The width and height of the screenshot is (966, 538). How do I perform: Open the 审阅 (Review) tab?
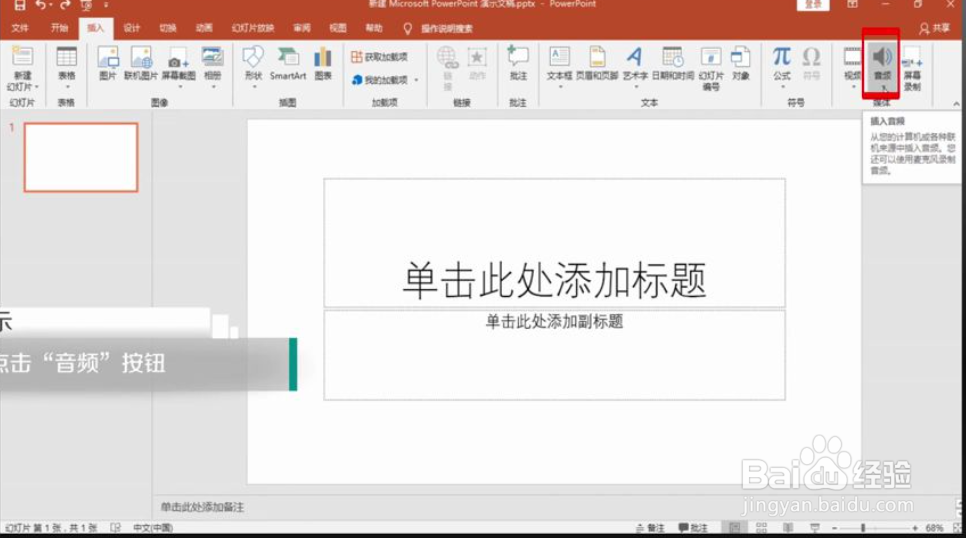tap(302, 28)
